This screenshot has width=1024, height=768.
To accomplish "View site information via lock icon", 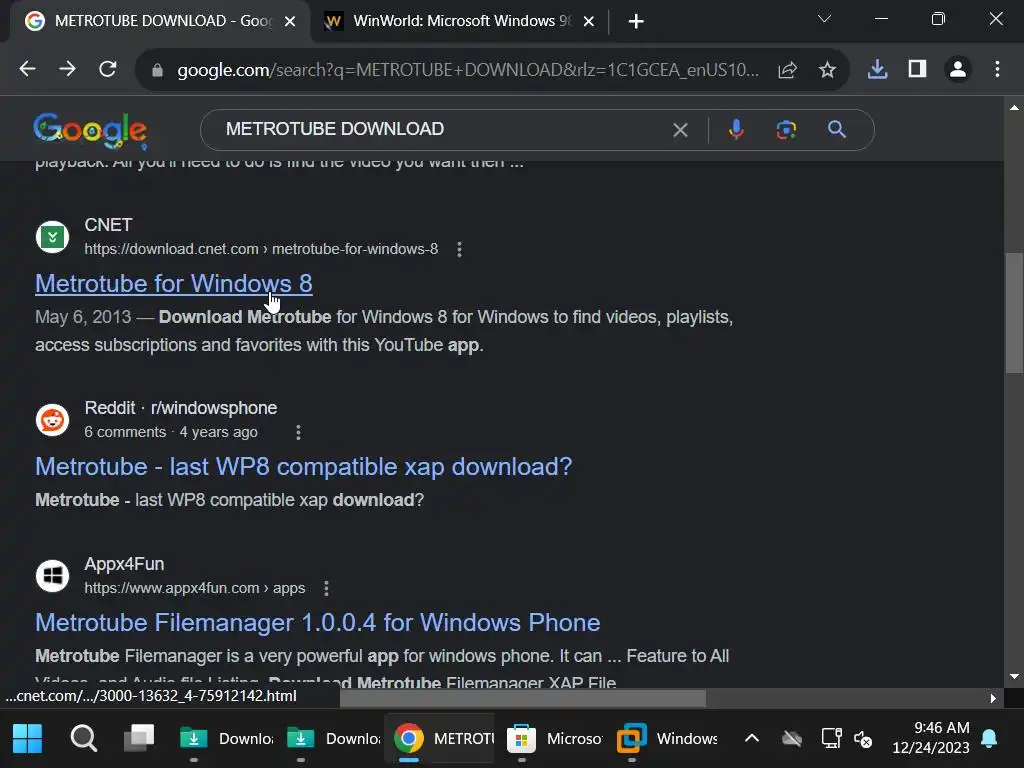I will [x=157, y=70].
